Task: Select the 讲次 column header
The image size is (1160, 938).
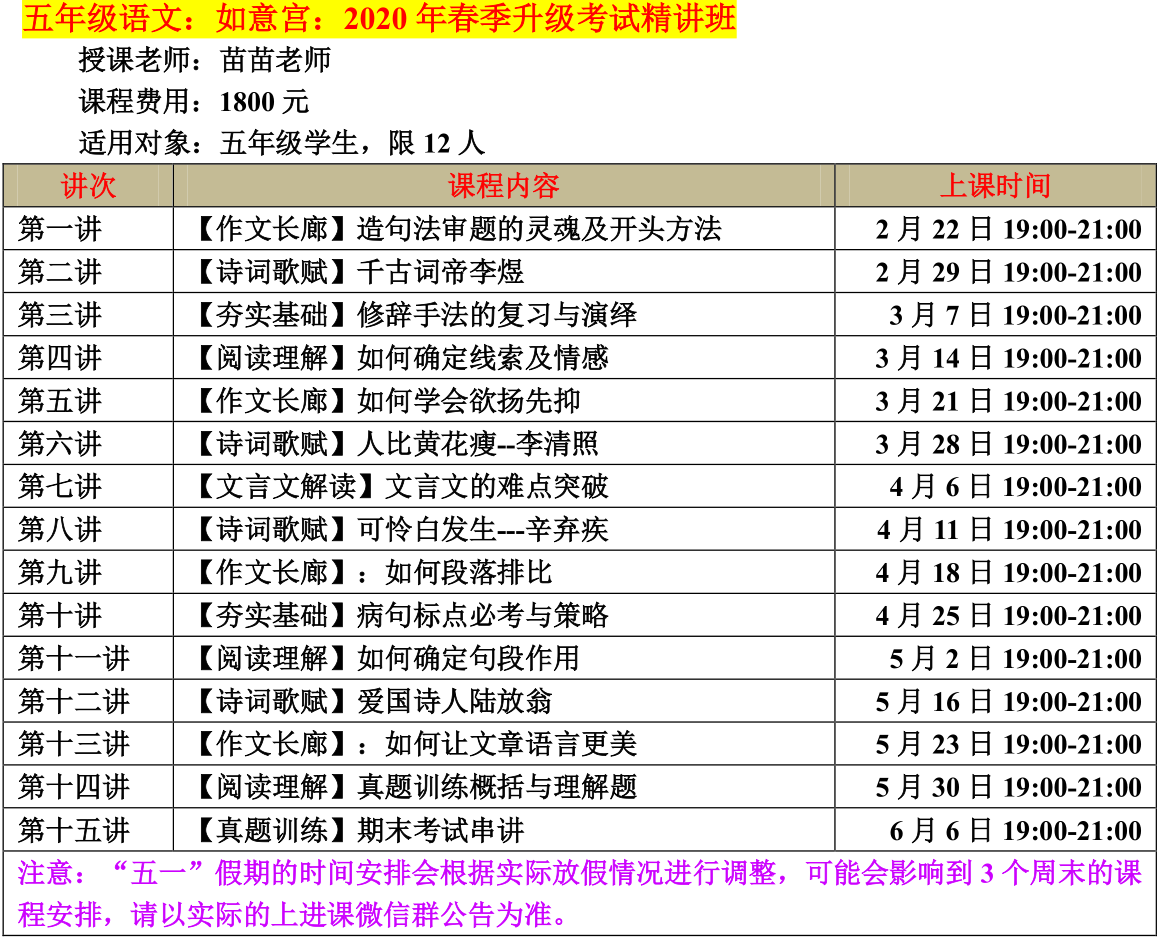Action: (x=88, y=186)
